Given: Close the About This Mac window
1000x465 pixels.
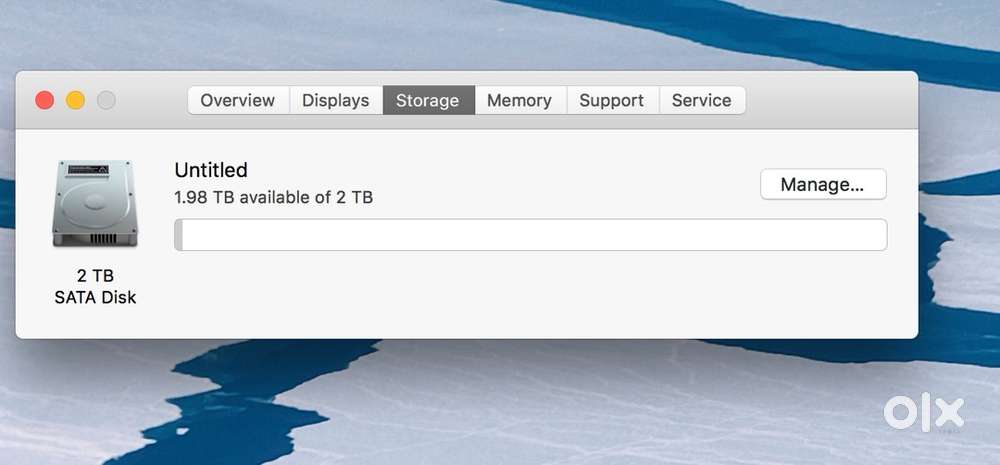Looking at the screenshot, I should click(44, 100).
